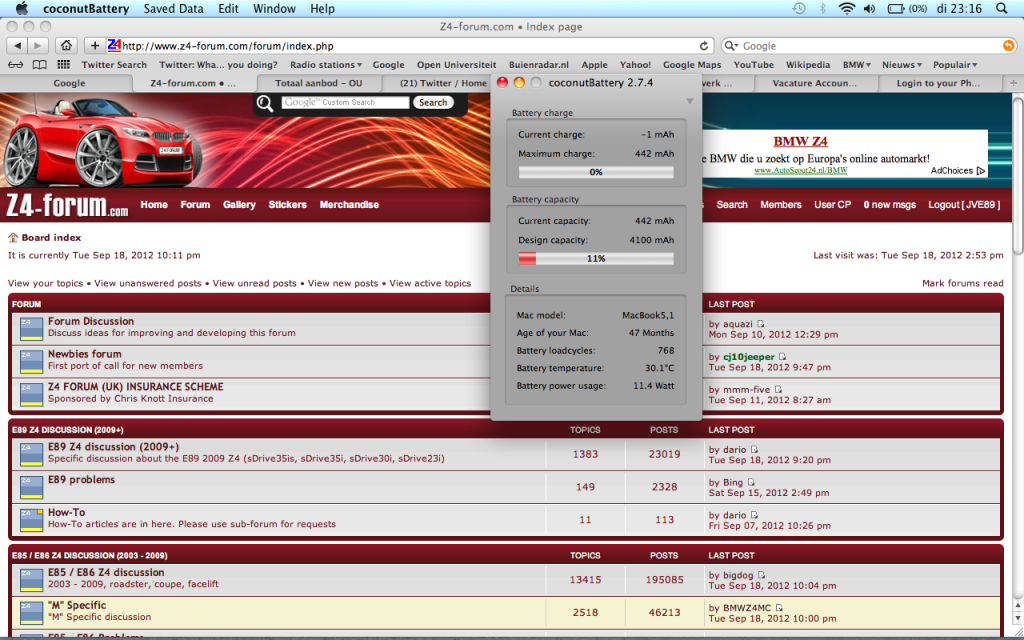This screenshot has height=640, width=1024.
Task: Open the Radio stations bookmark dropdown
Action: point(326,65)
